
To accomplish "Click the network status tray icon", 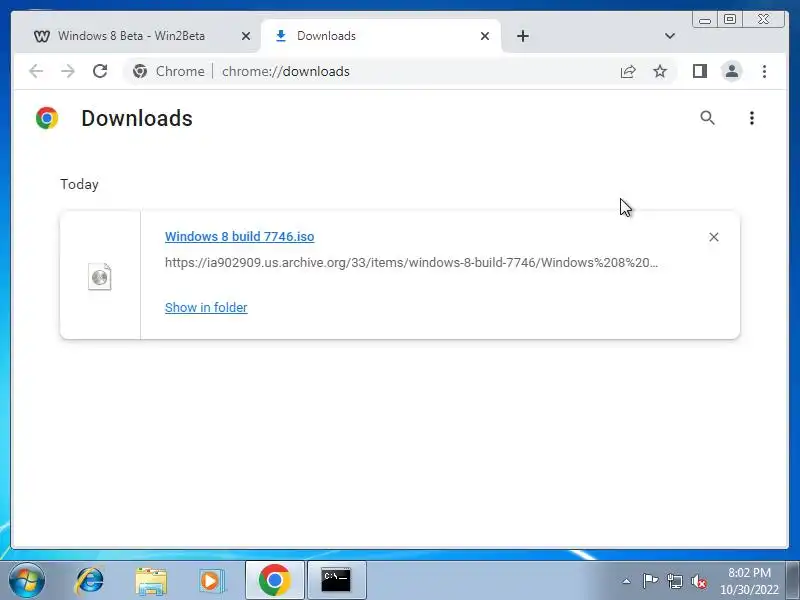I will coord(674,581).
